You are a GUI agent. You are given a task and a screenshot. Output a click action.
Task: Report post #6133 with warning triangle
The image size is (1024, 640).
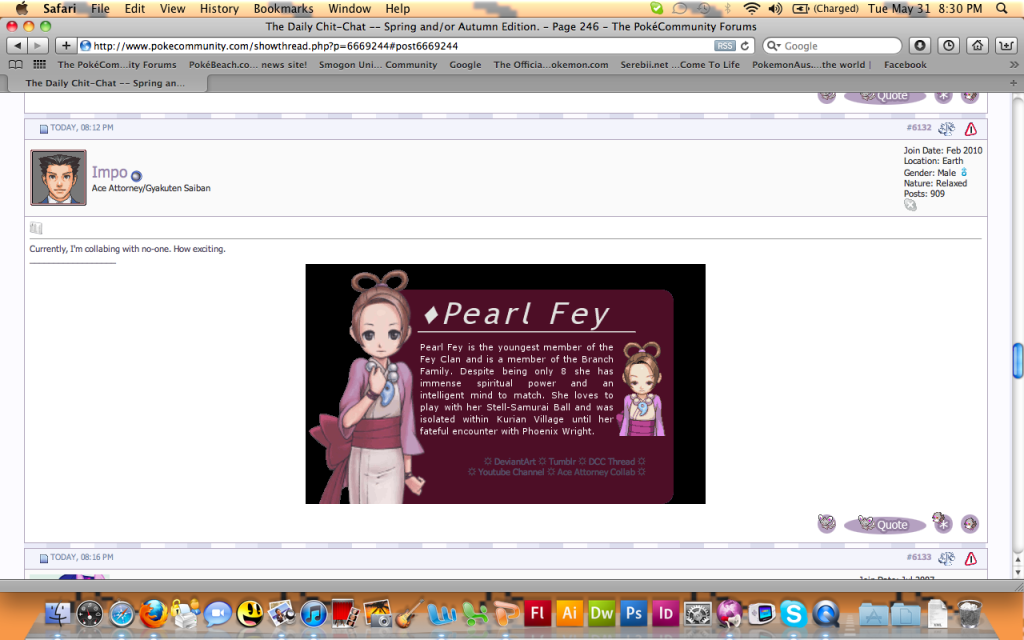click(x=971, y=558)
